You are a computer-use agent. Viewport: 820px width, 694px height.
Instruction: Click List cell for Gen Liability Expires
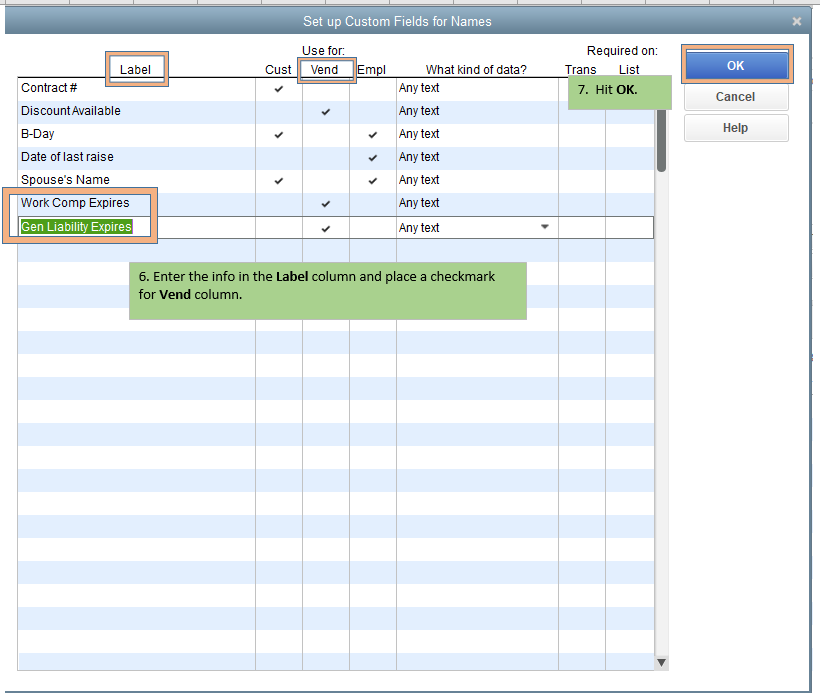click(x=630, y=228)
